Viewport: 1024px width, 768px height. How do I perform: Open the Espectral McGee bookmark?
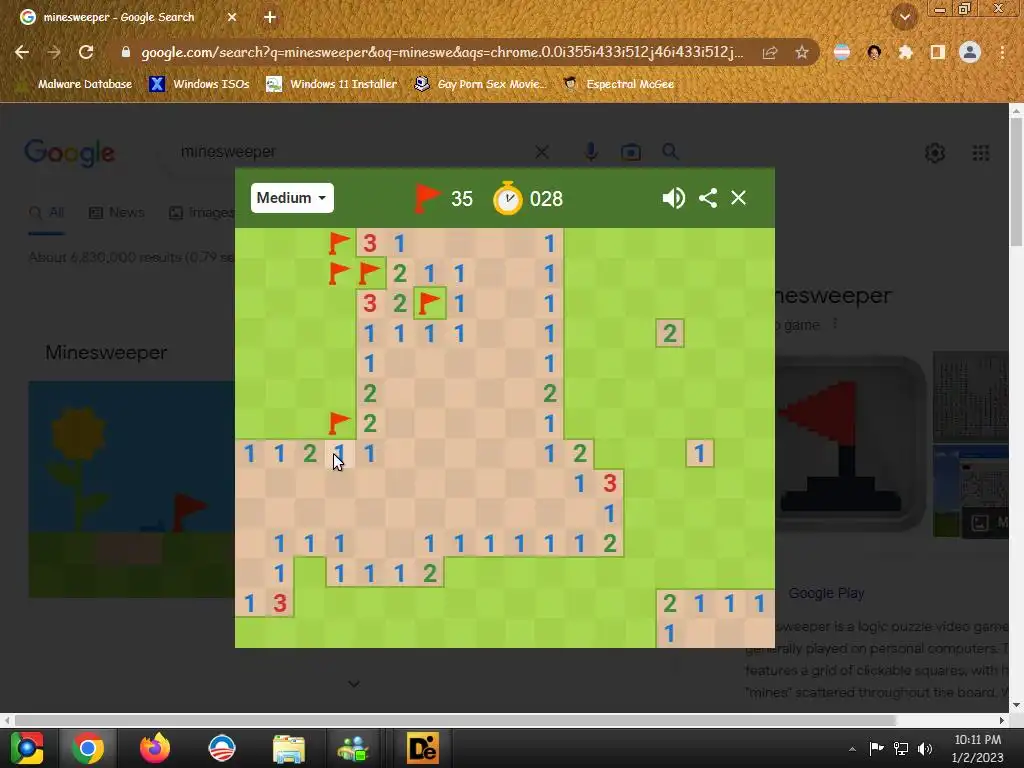(619, 84)
